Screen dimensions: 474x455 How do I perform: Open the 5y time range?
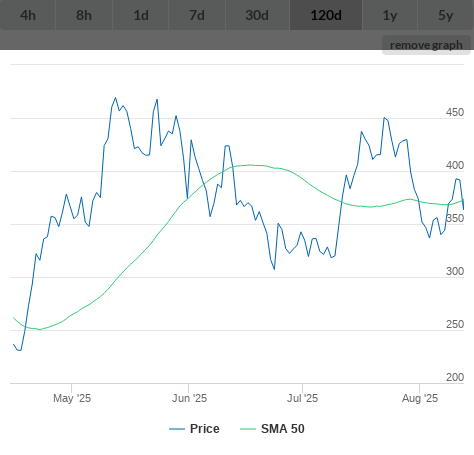[x=446, y=15]
